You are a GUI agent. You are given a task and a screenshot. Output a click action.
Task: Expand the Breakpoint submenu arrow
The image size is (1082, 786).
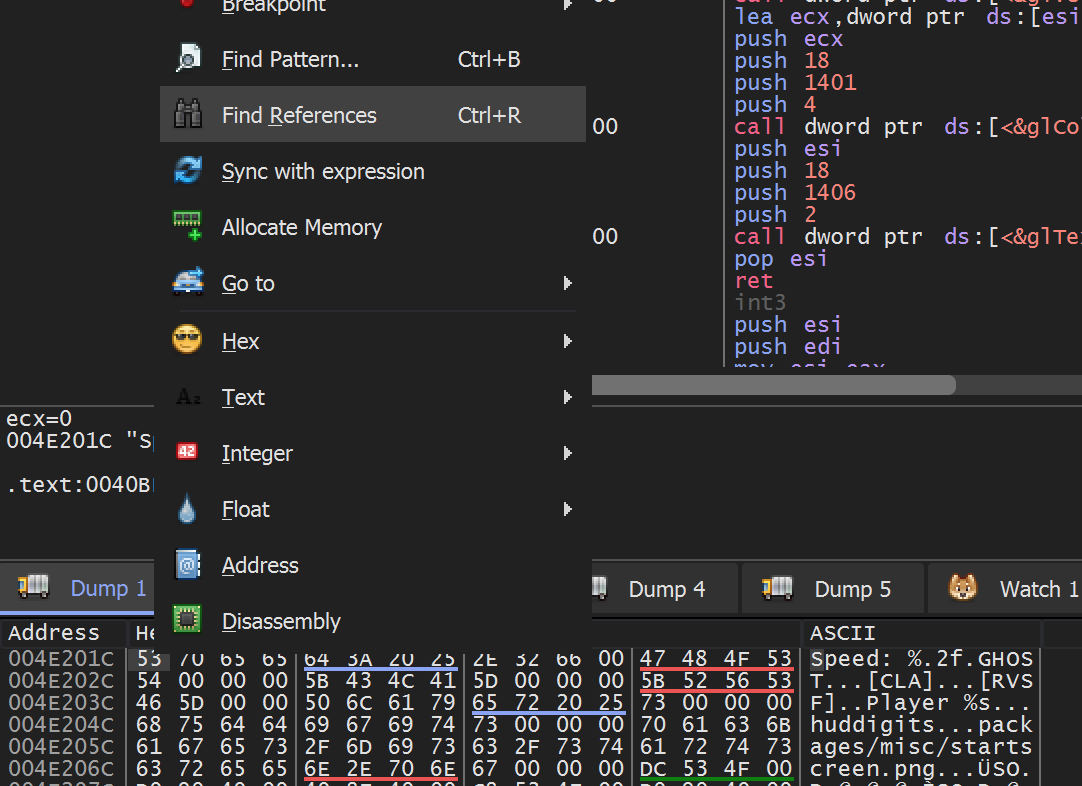pyautogui.click(x=567, y=4)
